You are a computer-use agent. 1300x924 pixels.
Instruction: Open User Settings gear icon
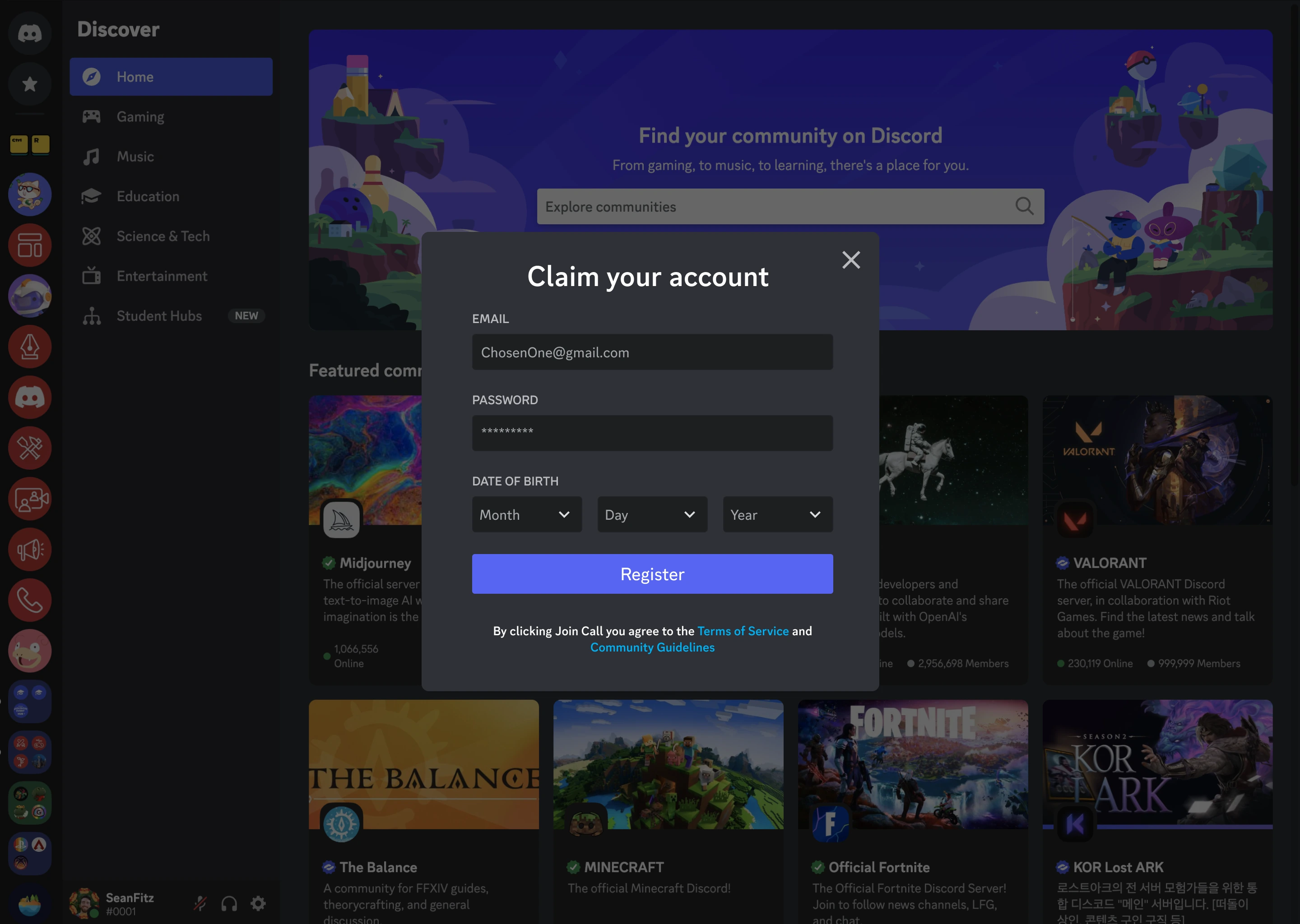(258, 903)
